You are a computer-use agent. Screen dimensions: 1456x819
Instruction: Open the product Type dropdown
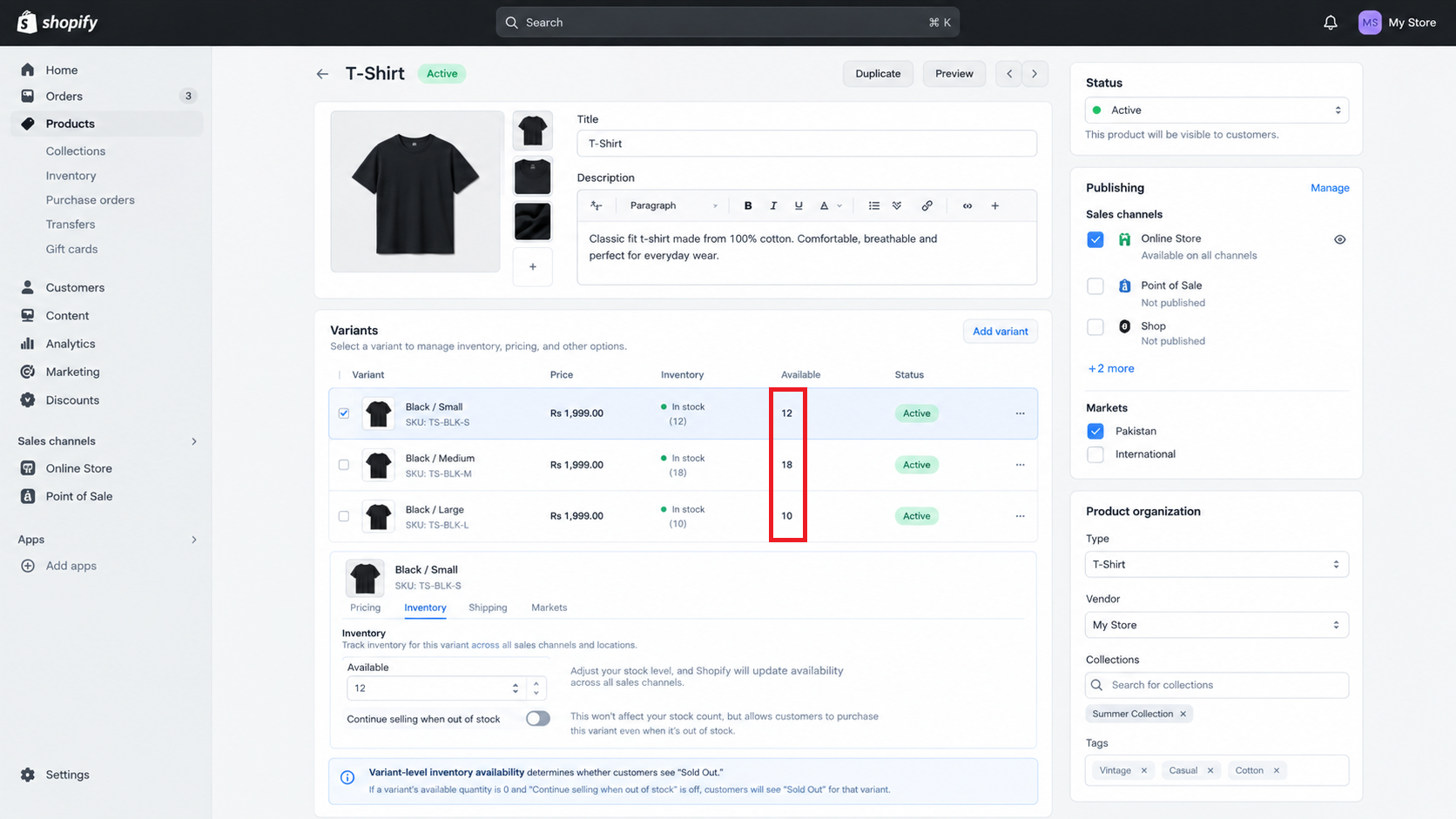[1217, 564]
